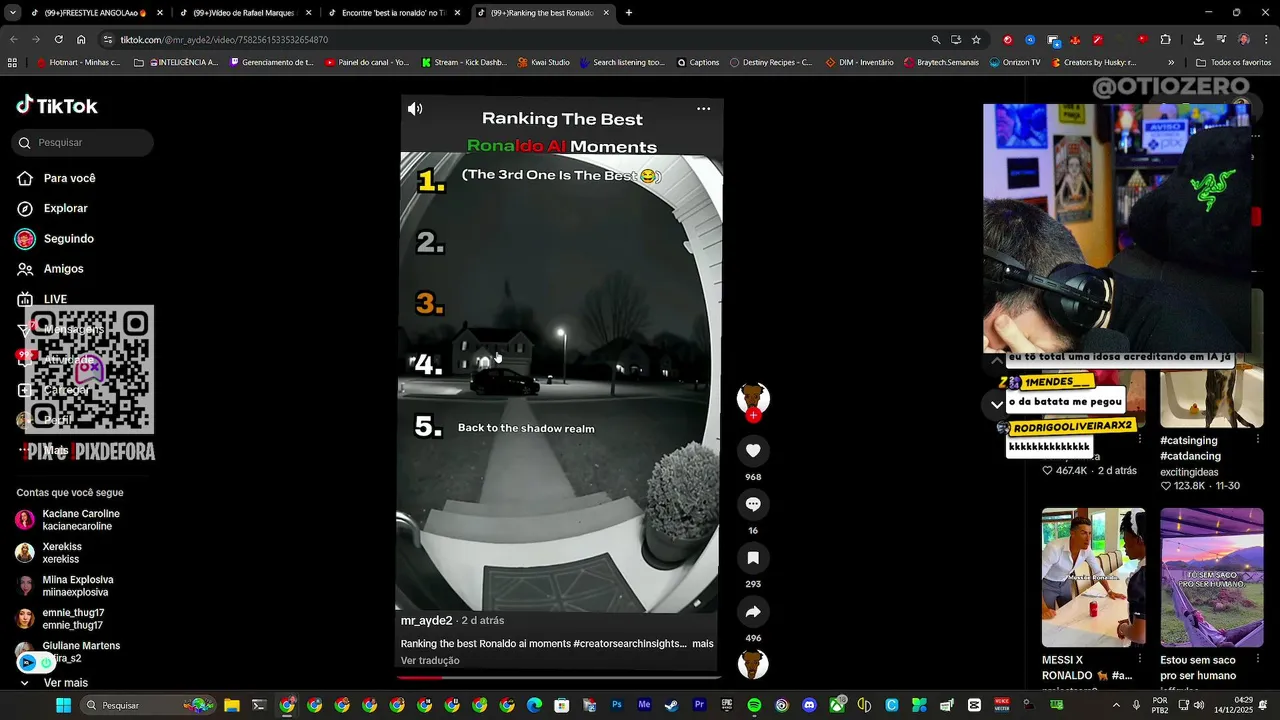Image resolution: width=1280 pixels, height=720 pixels.
Task: Open the video creator's avatar
Action: (753, 397)
